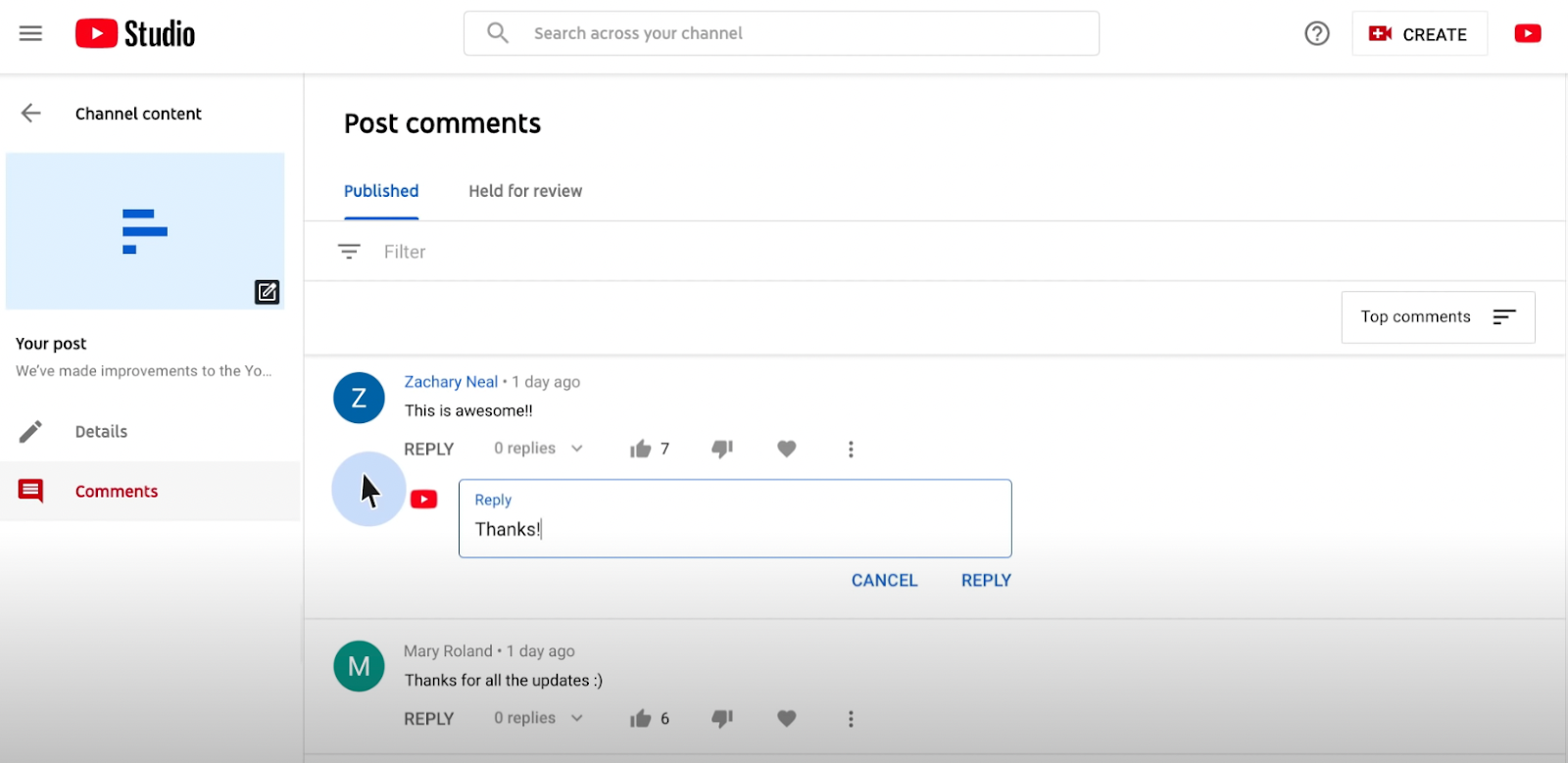Heart Zachary Neal's comment
Screen dimensions: 1568x763
(x=786, y=449)
